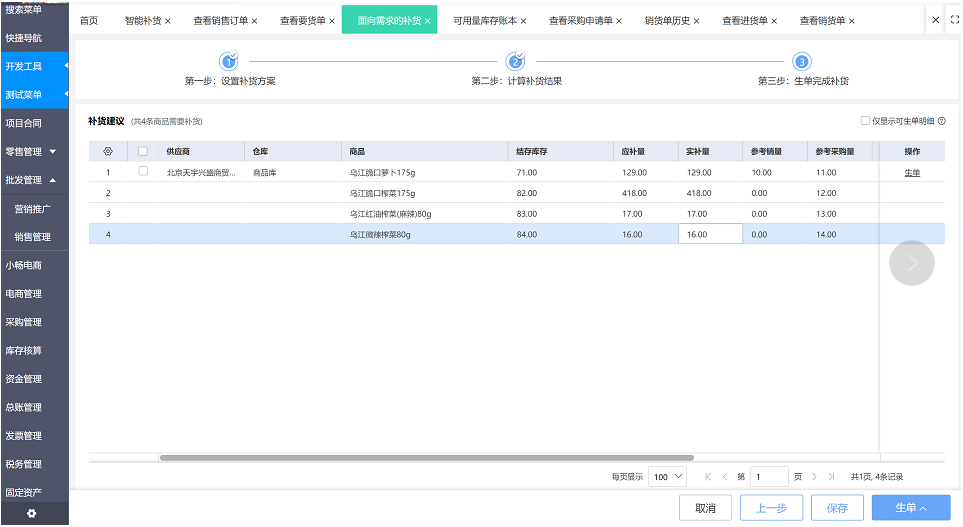The width and height of the screenshot is (963, 527).
Task: Check the select-all checkbox in table header
Action: coord(143,152)
